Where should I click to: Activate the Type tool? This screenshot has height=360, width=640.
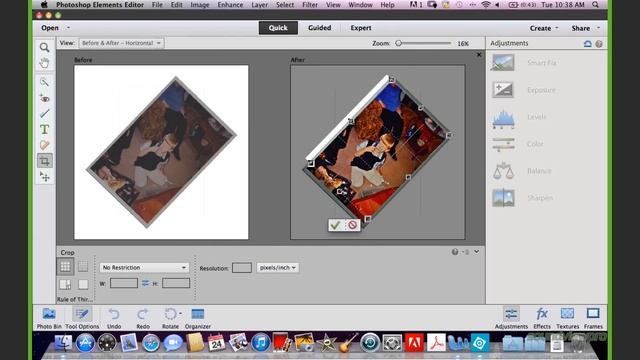(44, 129)
